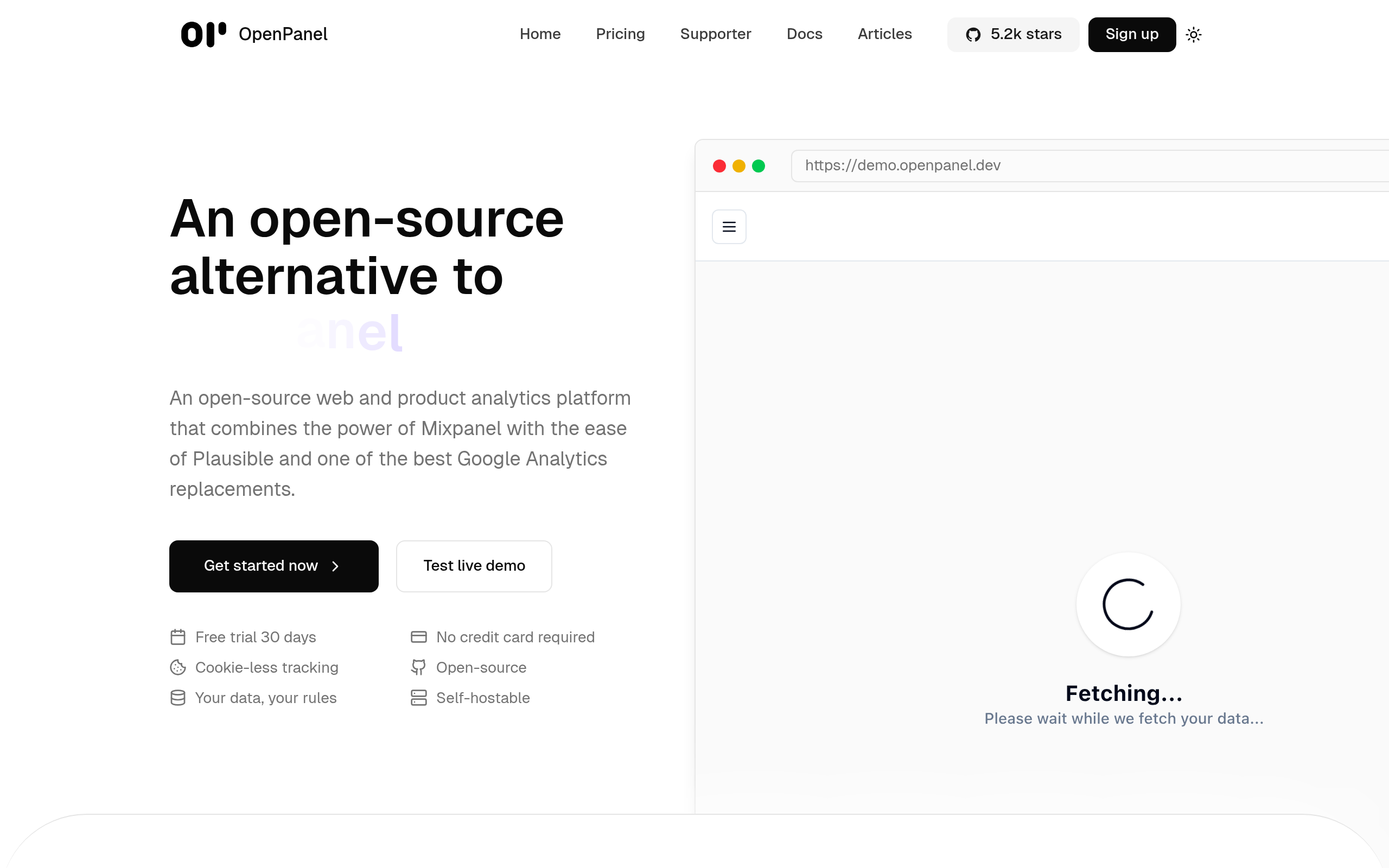This screenshot has height=868, width=1389.
Task: Click the cookie icon beside Cookie-less tracking
Action: pos(178,668)
